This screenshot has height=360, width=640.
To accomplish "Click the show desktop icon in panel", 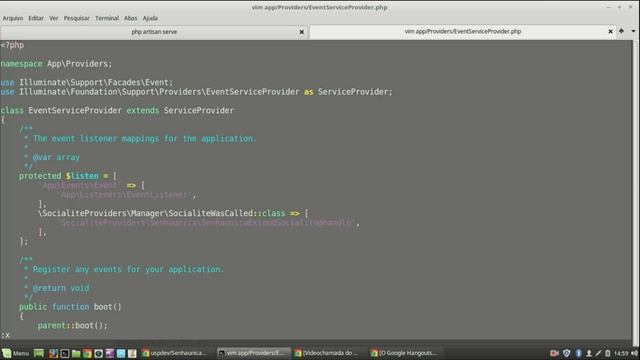I will (x=39, y=353).
